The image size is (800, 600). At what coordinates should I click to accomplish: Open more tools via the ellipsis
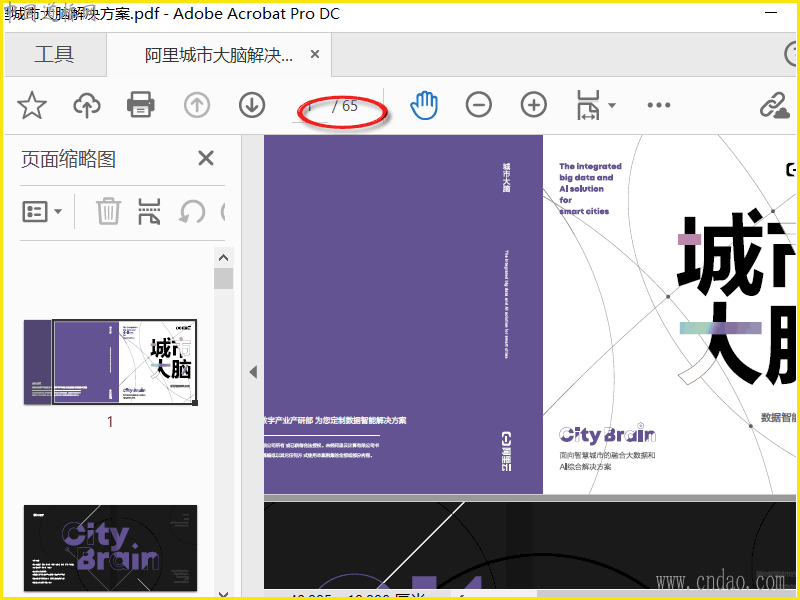659,105
